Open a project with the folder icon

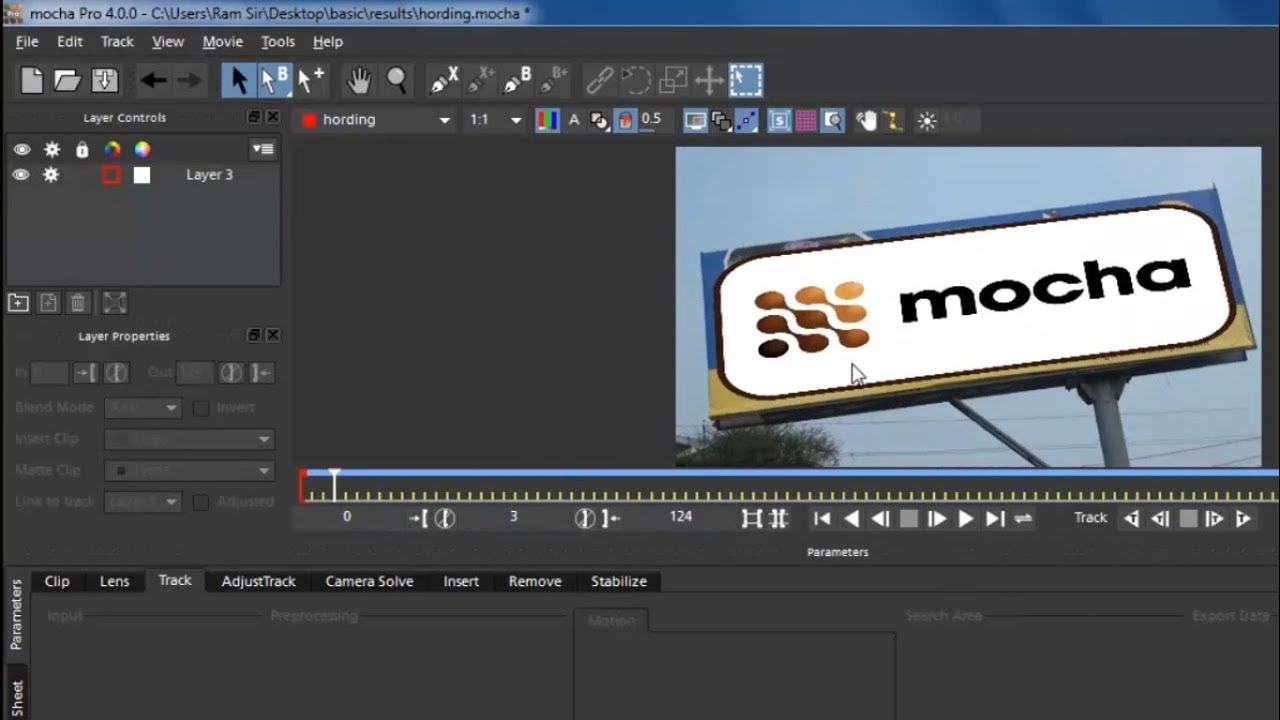(67, 80)
